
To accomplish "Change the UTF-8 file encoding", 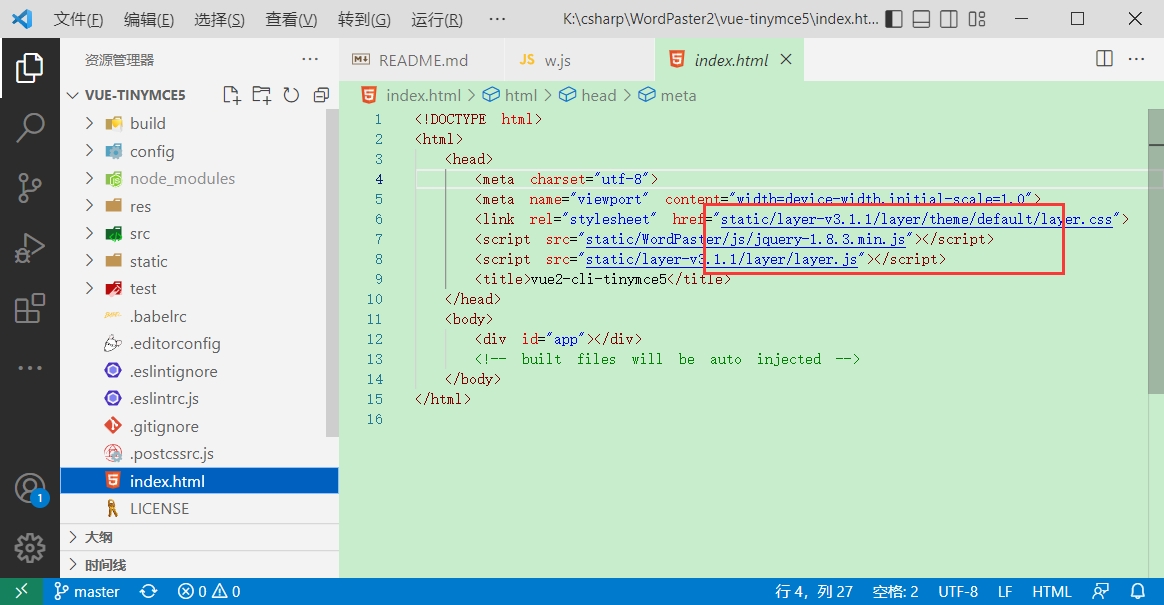I will coord(958,592).
